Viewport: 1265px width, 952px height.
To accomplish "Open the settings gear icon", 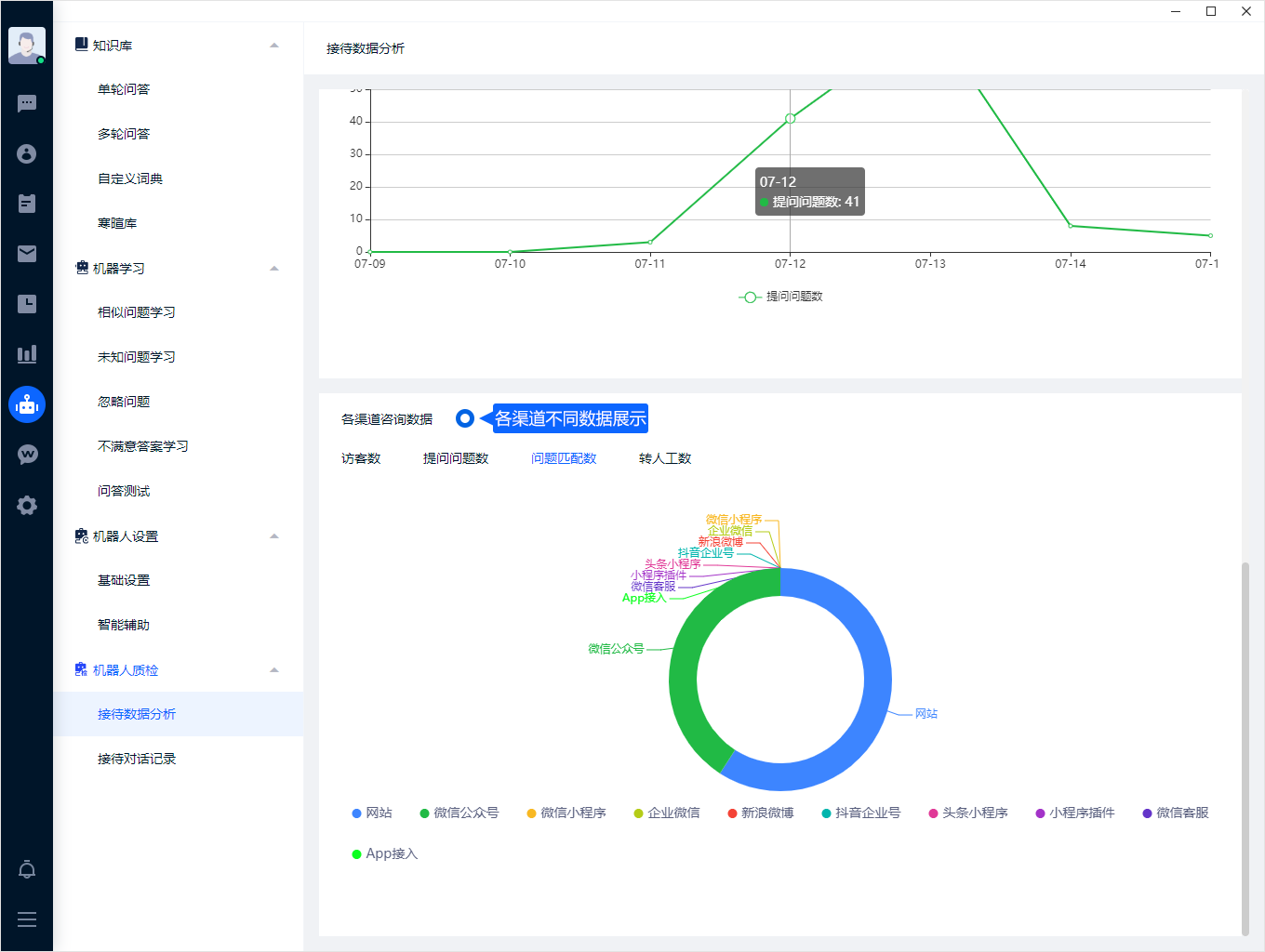I will click(27, 505).
